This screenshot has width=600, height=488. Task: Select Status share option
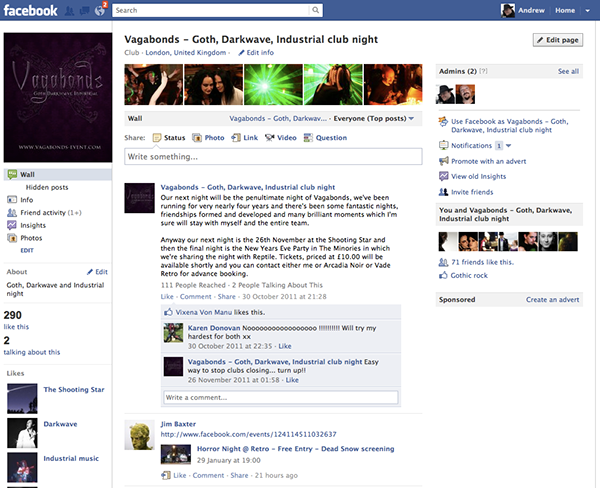[169, 138]
